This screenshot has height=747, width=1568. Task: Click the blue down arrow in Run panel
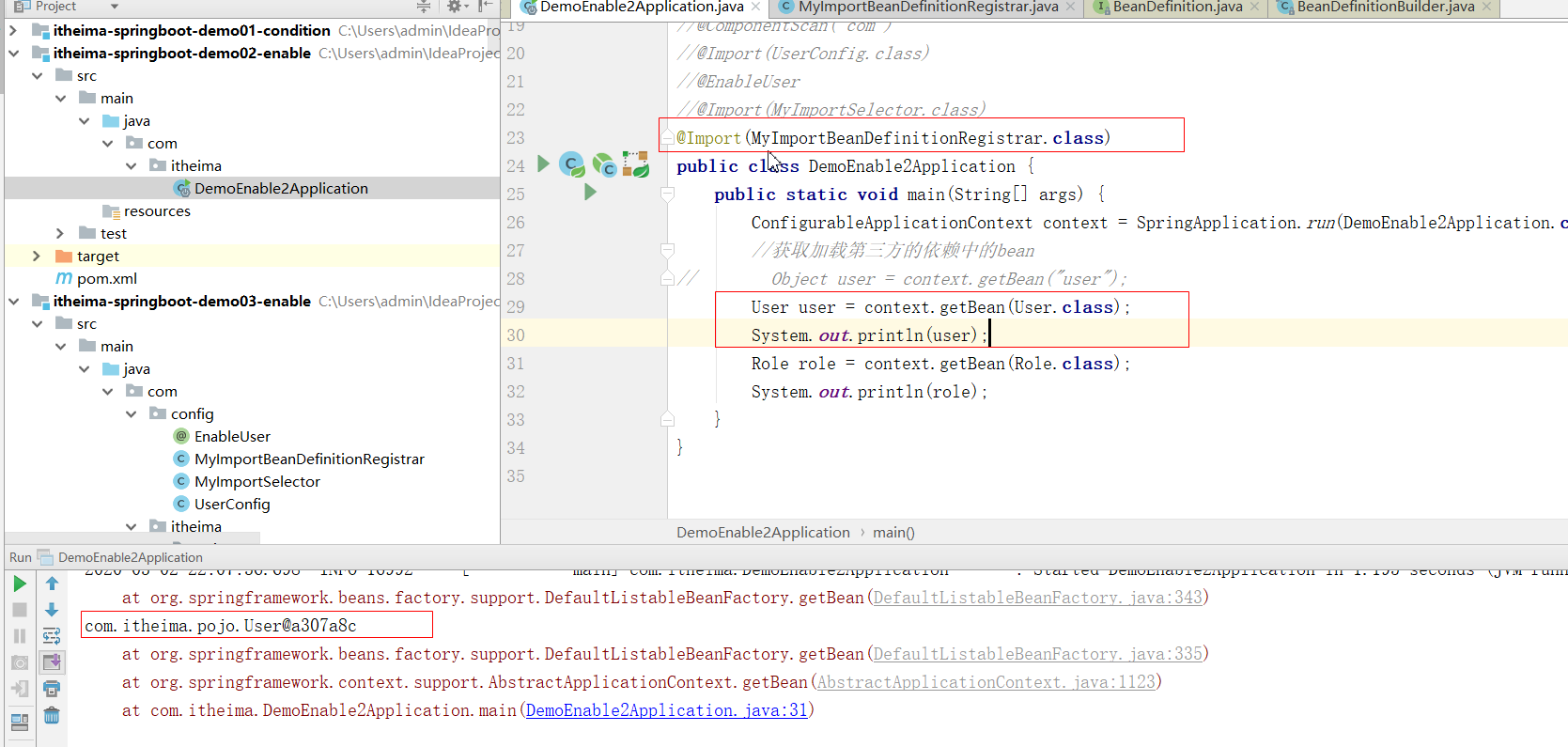click(52, 610)
